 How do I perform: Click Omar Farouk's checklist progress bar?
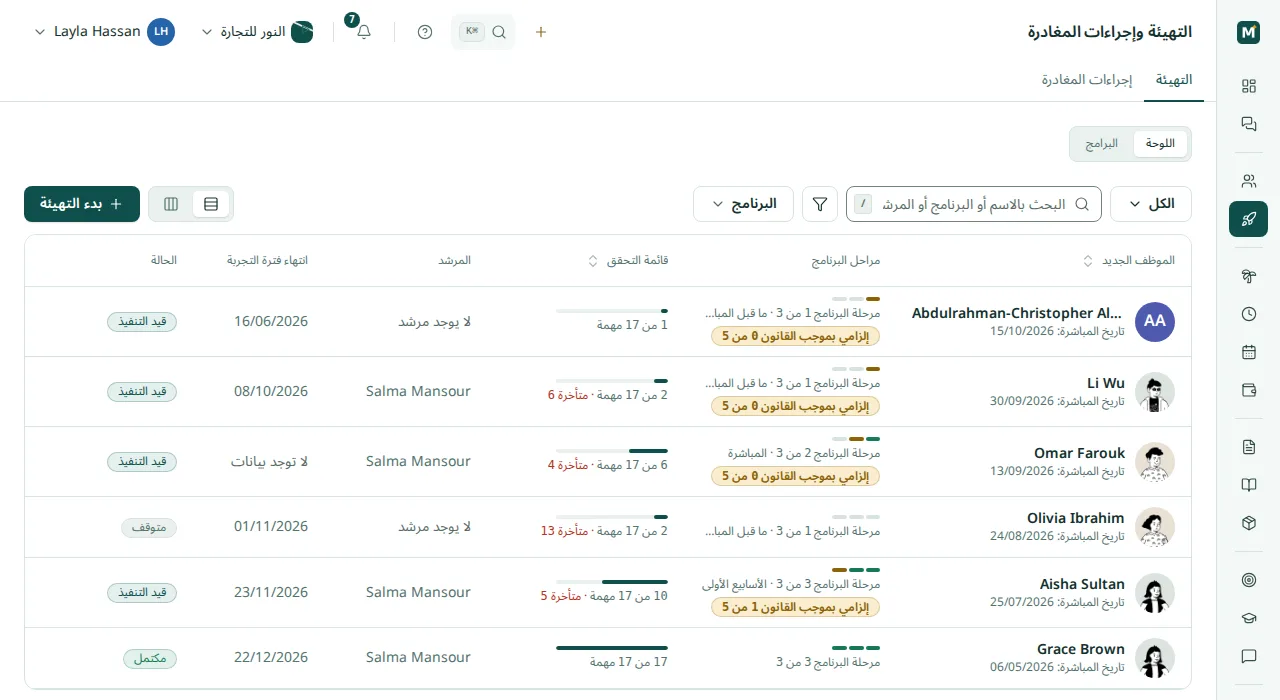tap(612, 452)
